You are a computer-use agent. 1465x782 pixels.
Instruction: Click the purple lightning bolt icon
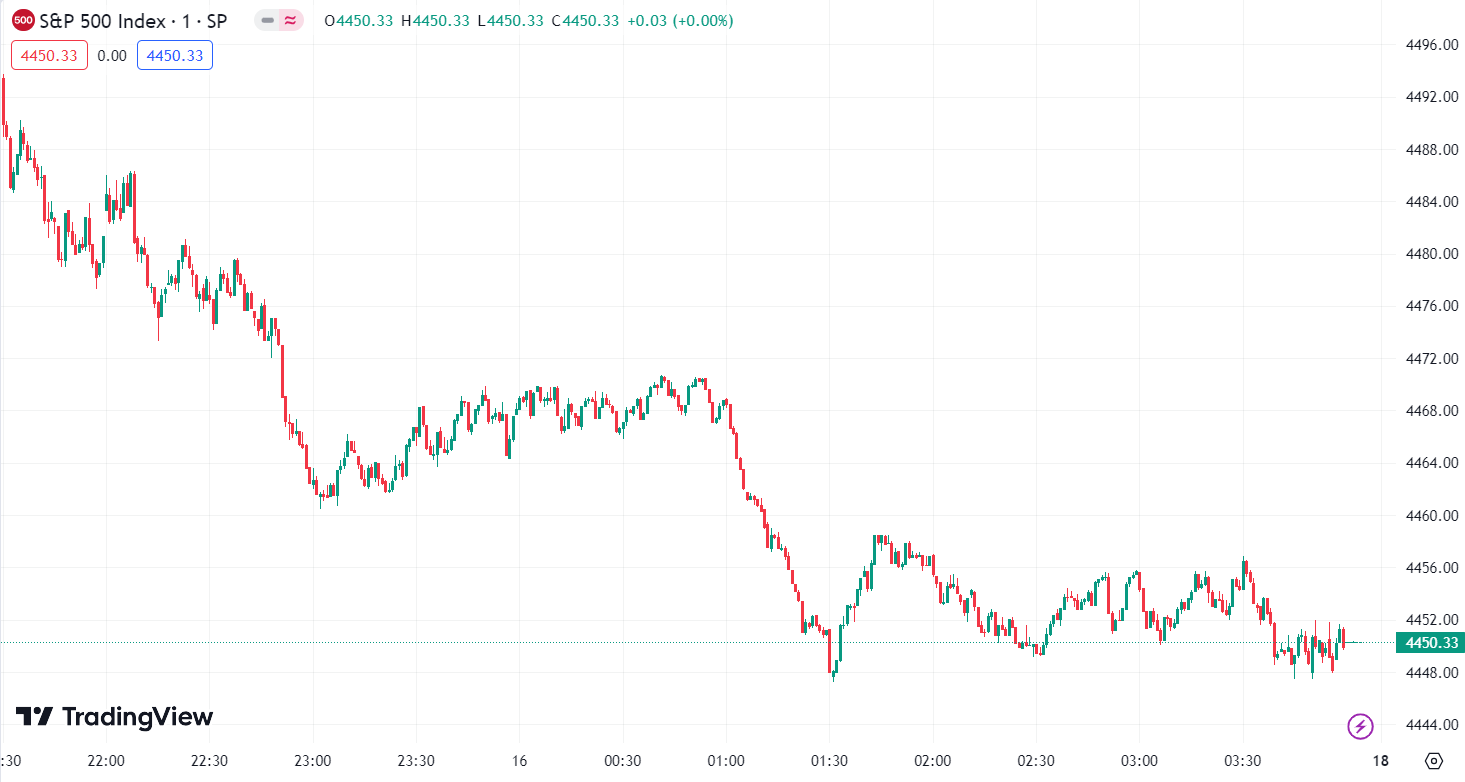click(x=1360, y=726)
